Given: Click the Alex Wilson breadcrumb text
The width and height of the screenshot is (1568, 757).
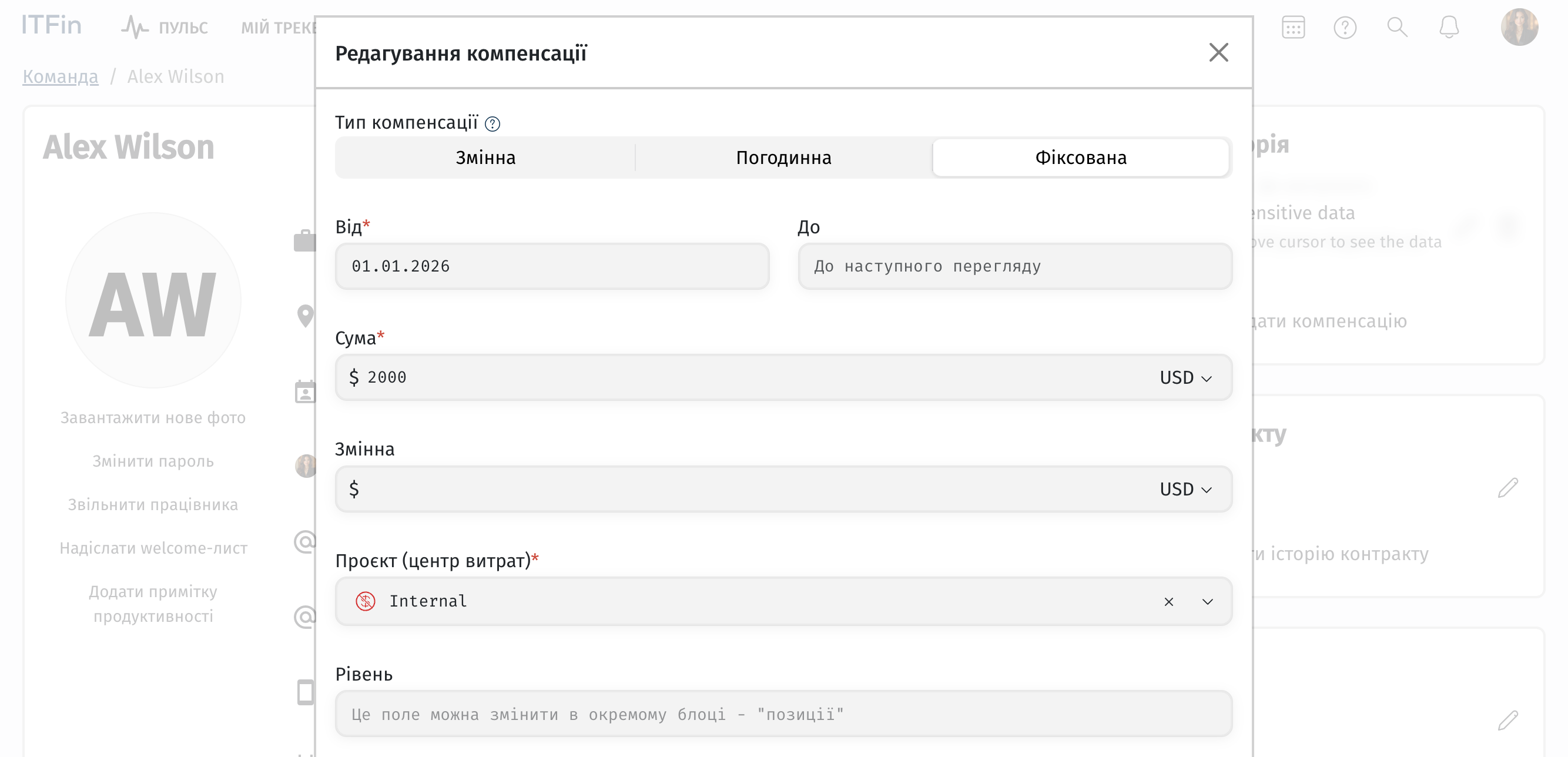Looking at the screenshot, I should 176,76.
